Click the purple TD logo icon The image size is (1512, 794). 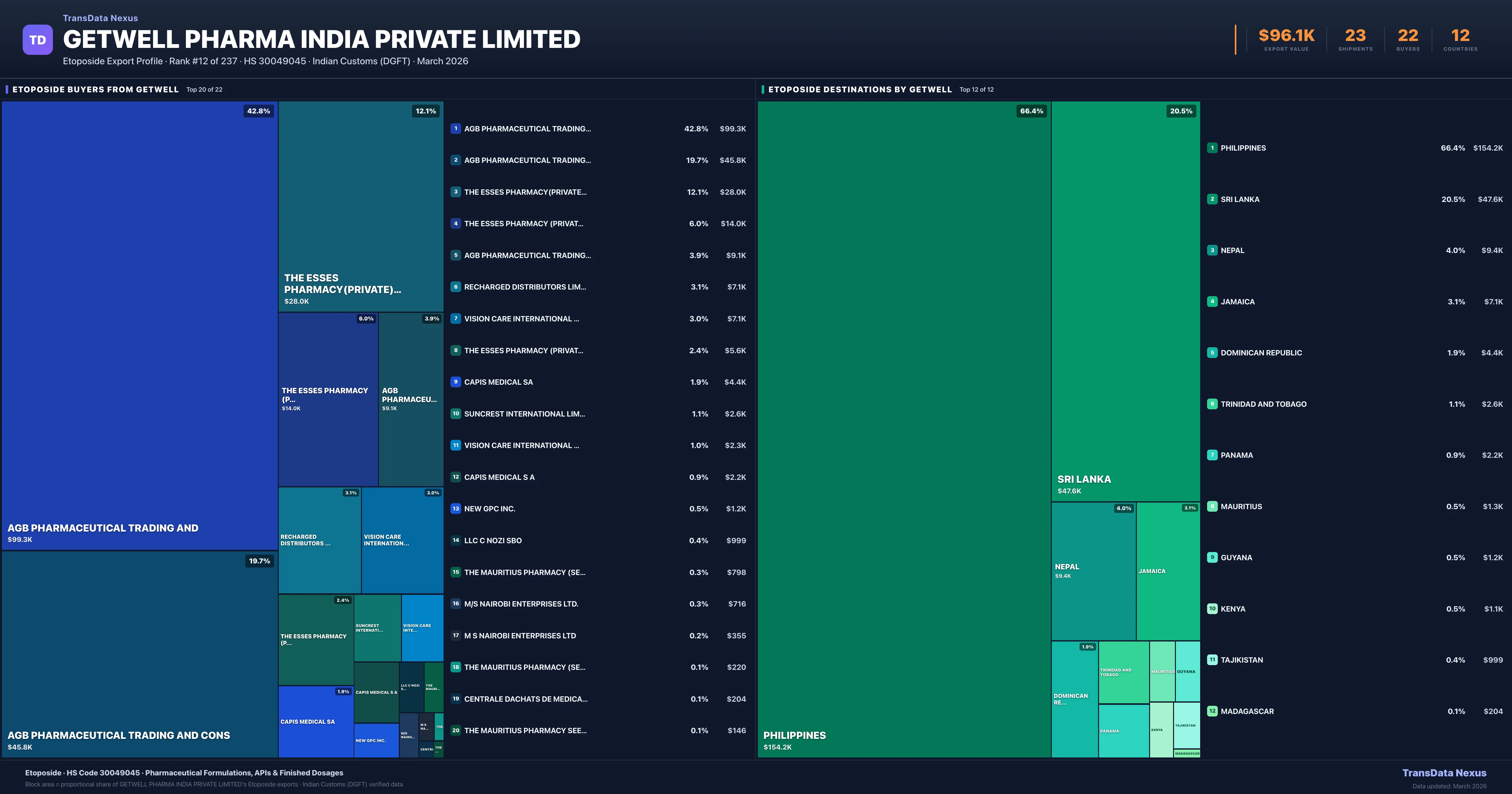coord(37,40)
